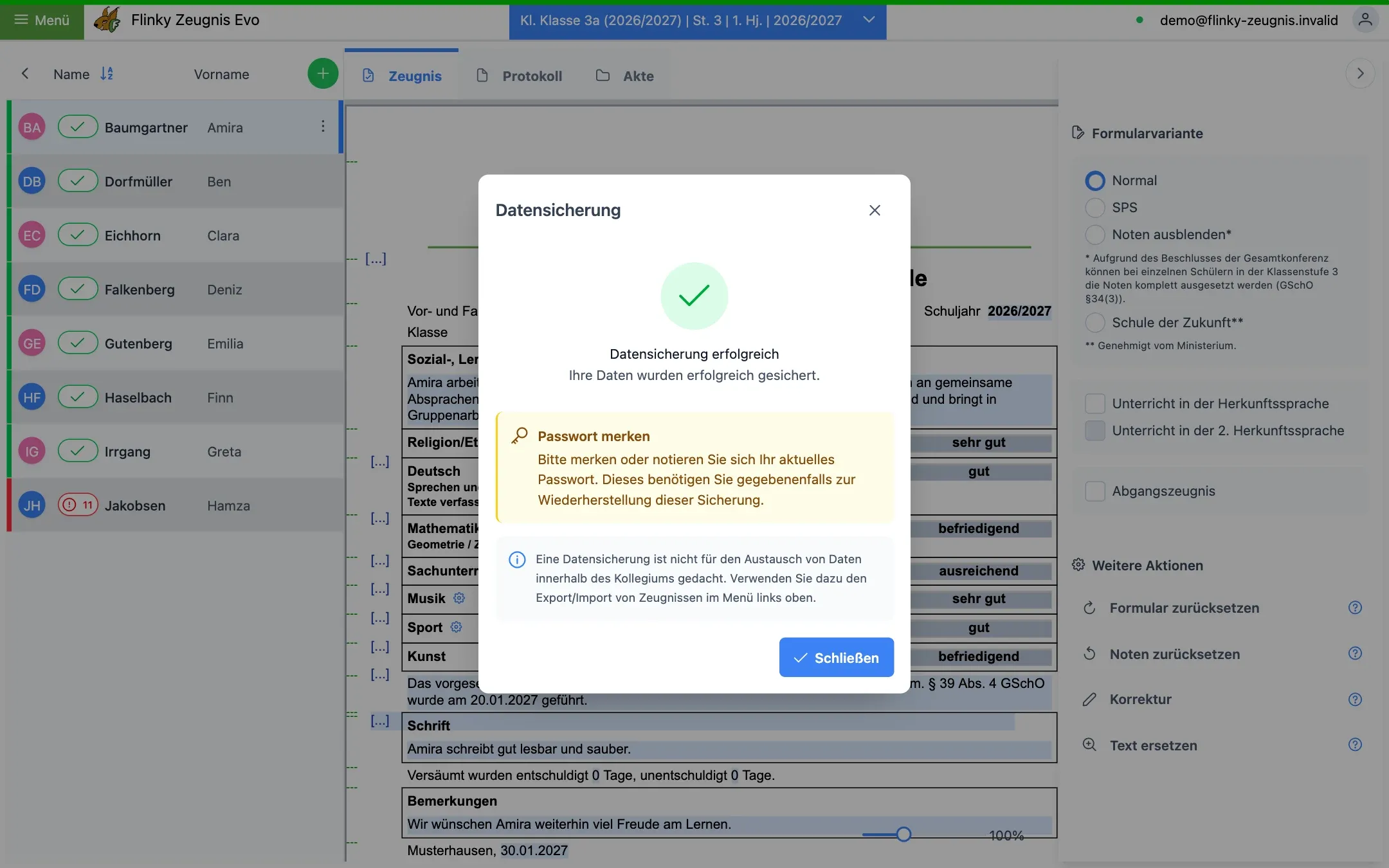Image resolution: width=1389 pixels, height=868 pixels.
Task: Click Jakobsen's error badge showing 11
Action: click(78, 505)
